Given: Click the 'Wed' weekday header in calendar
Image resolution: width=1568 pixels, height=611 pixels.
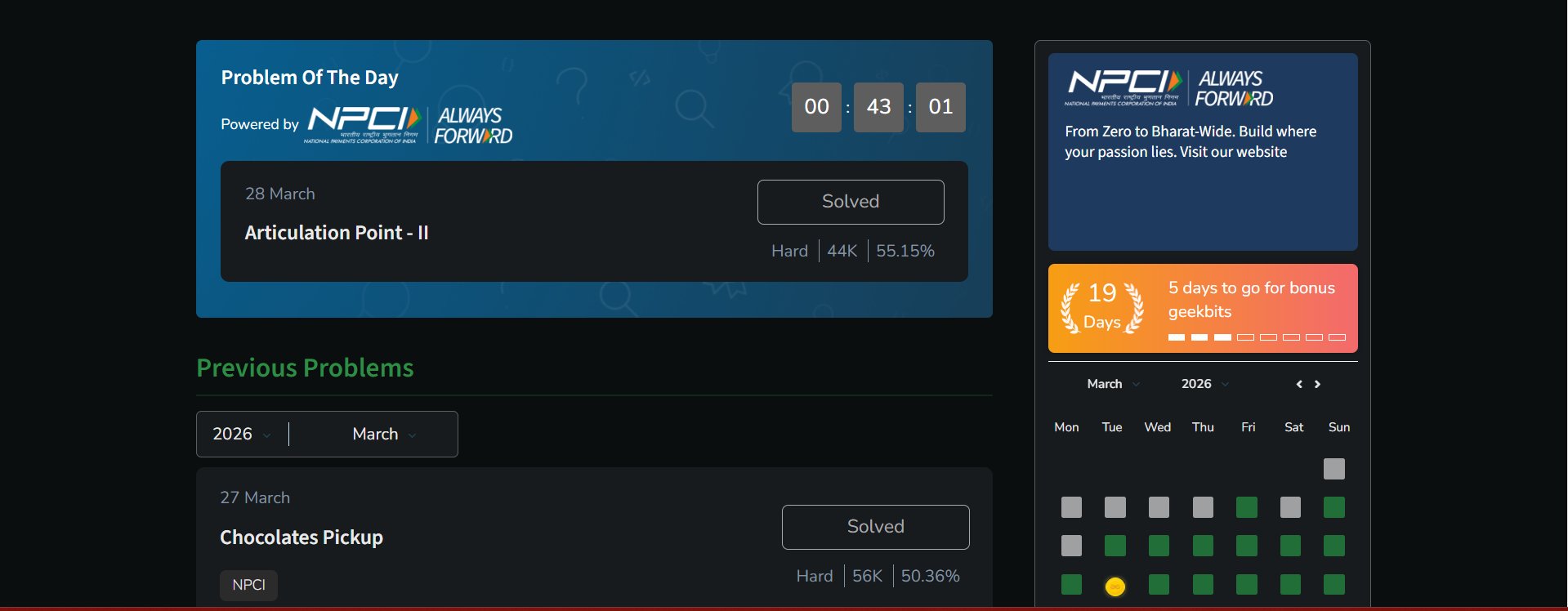Looking at the screenshot, I should [1157, 427].
